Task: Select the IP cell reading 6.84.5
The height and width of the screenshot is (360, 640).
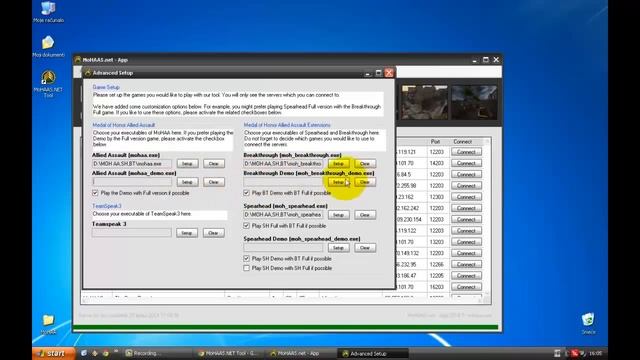Action: (x=411, y=174)
